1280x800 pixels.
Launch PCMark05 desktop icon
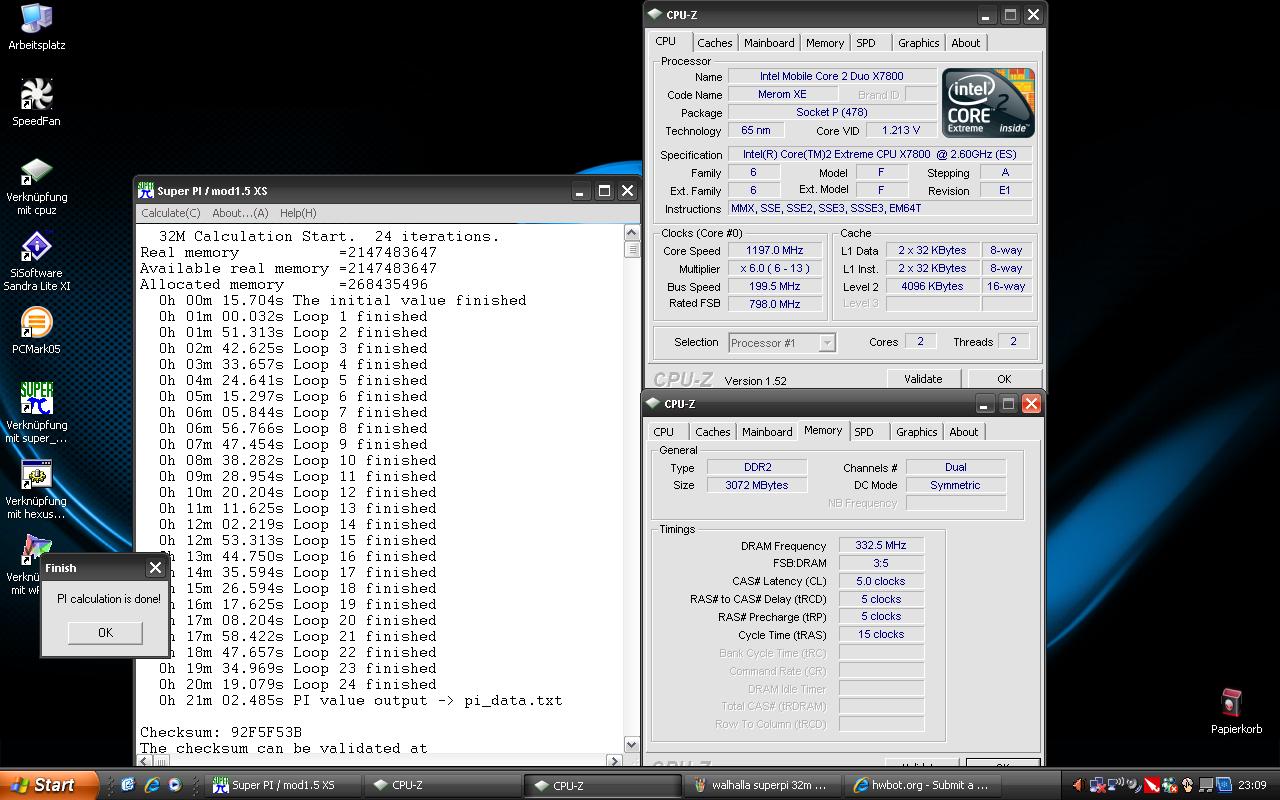point(37,331)
